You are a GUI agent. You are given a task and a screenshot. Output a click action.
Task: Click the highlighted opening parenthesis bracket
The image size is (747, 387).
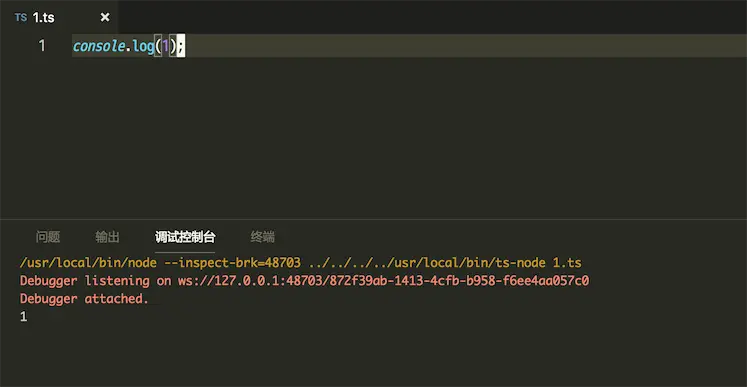click(158, 46)
